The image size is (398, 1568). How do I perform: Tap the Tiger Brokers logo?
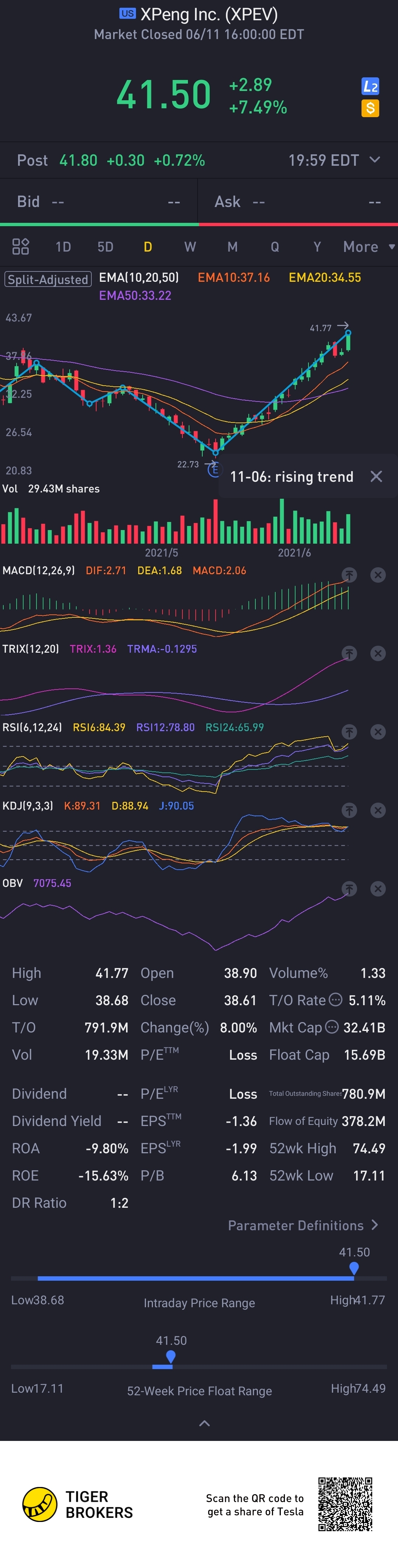[77, 1504]
